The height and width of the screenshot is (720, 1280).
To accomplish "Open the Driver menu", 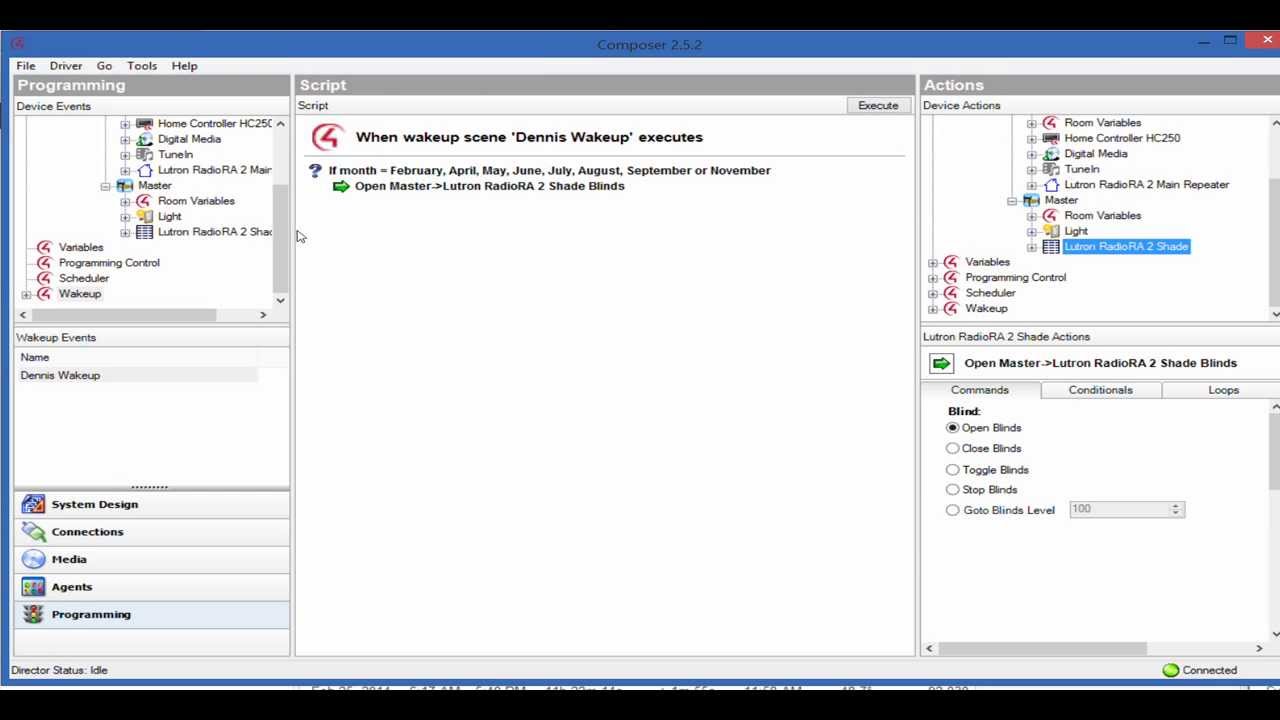I will [66, 66].
